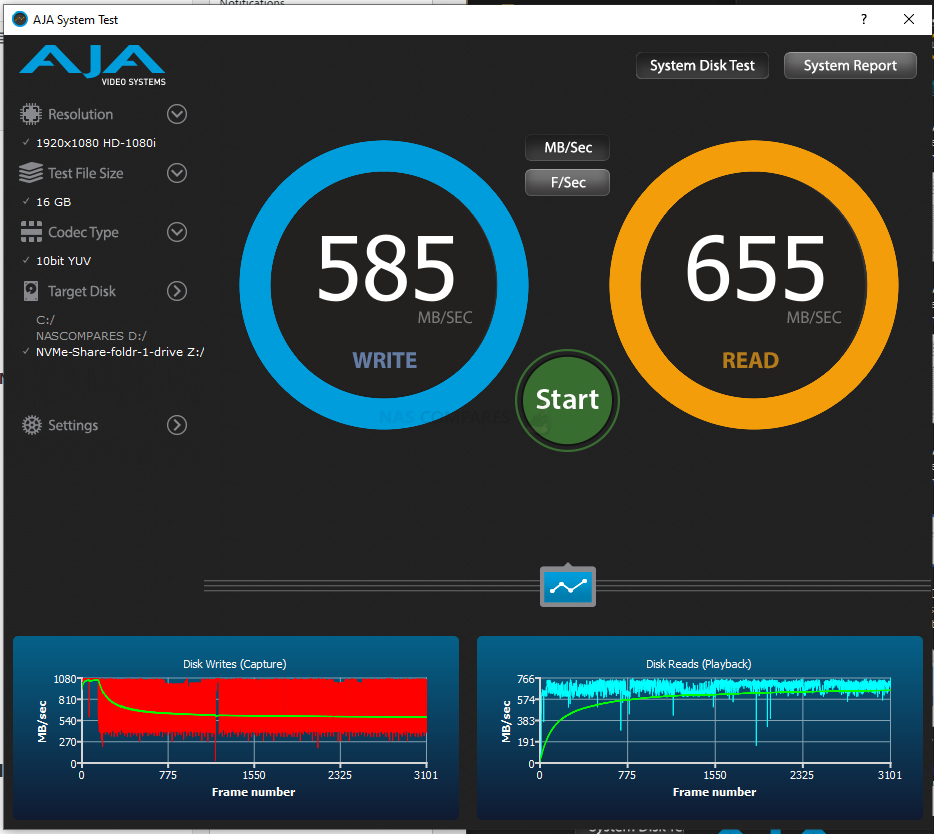Click the 585 write speed value

tap(386, 269)
